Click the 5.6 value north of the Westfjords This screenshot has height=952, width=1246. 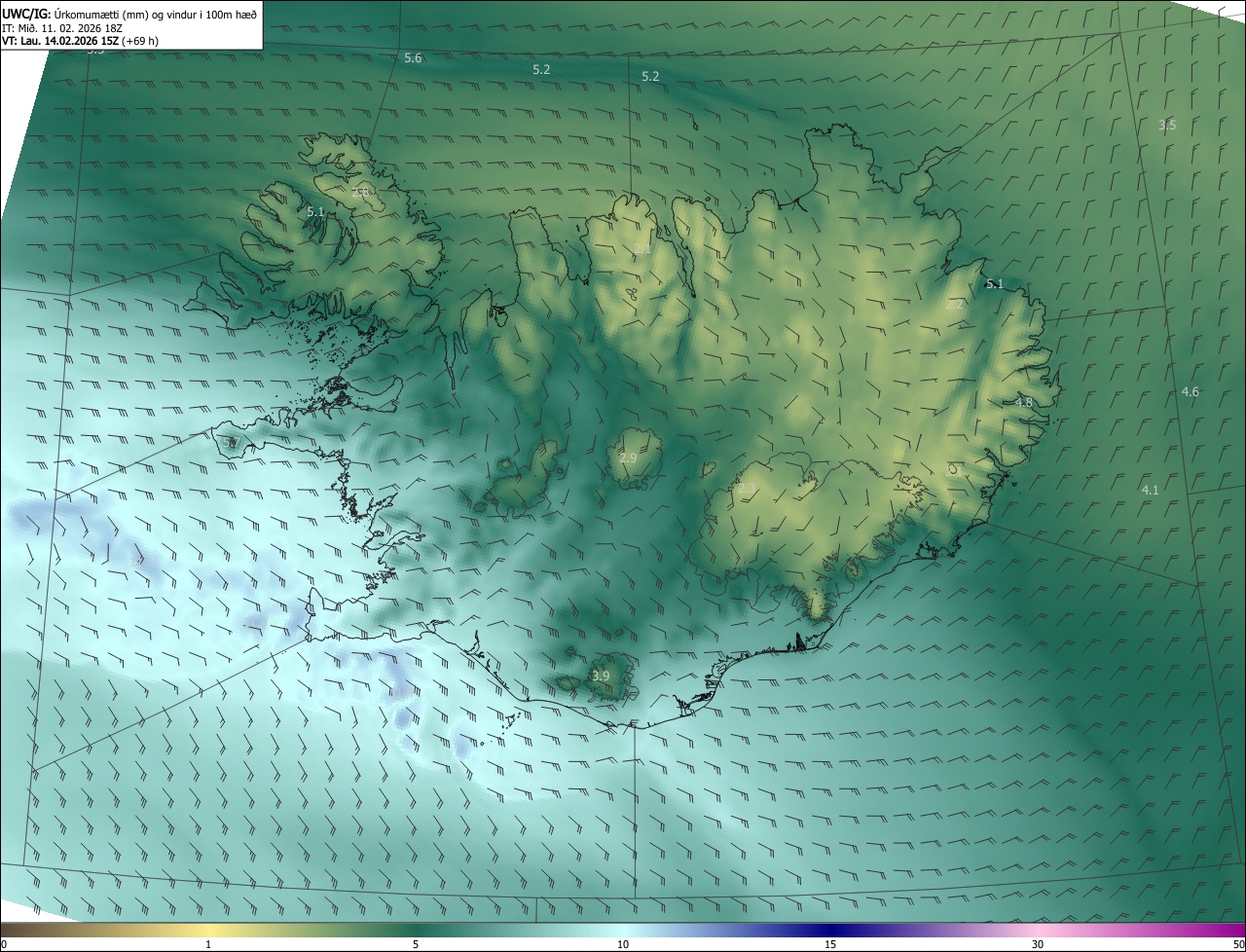point(413,58)
